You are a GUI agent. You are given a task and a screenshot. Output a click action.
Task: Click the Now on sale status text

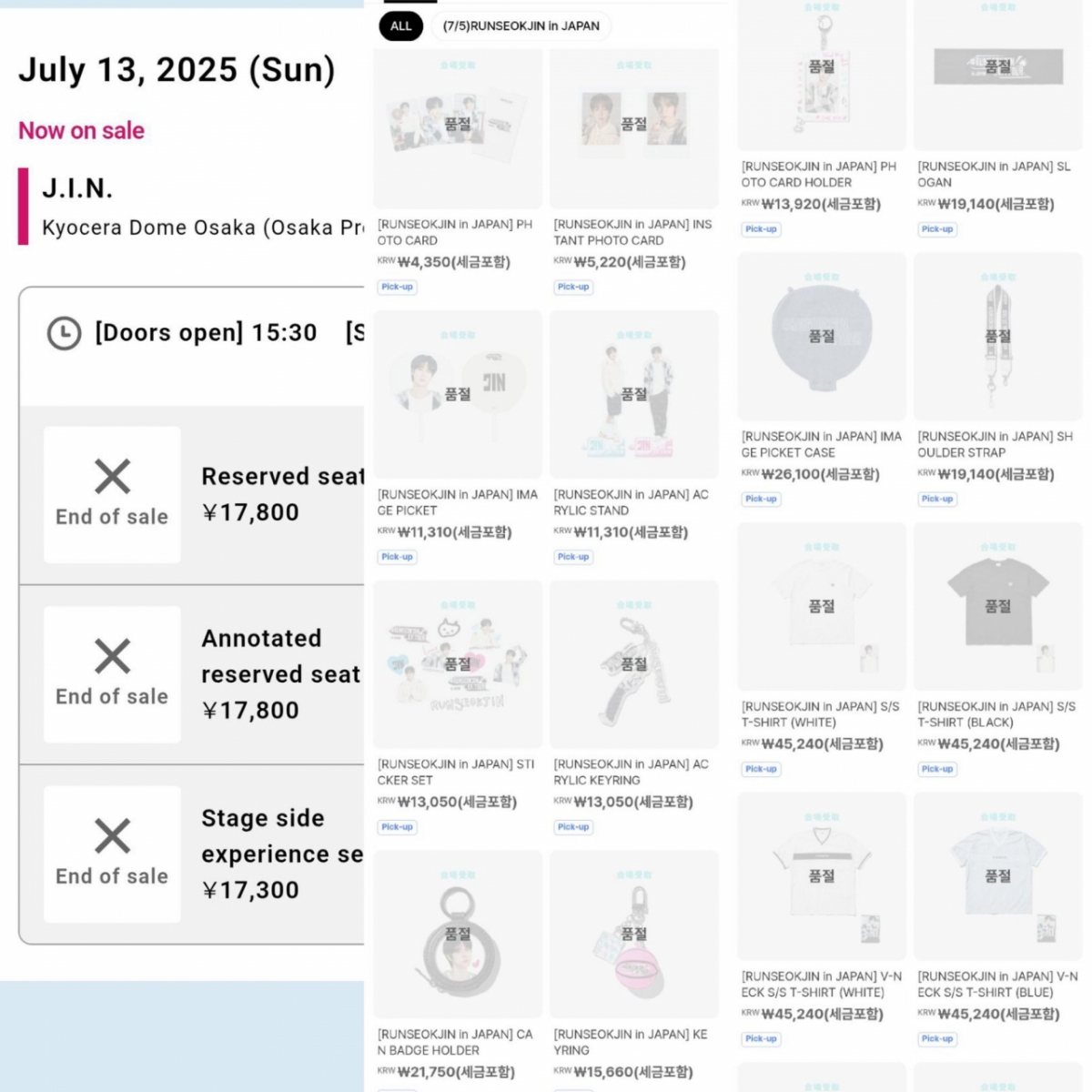[x=81, y=131]
